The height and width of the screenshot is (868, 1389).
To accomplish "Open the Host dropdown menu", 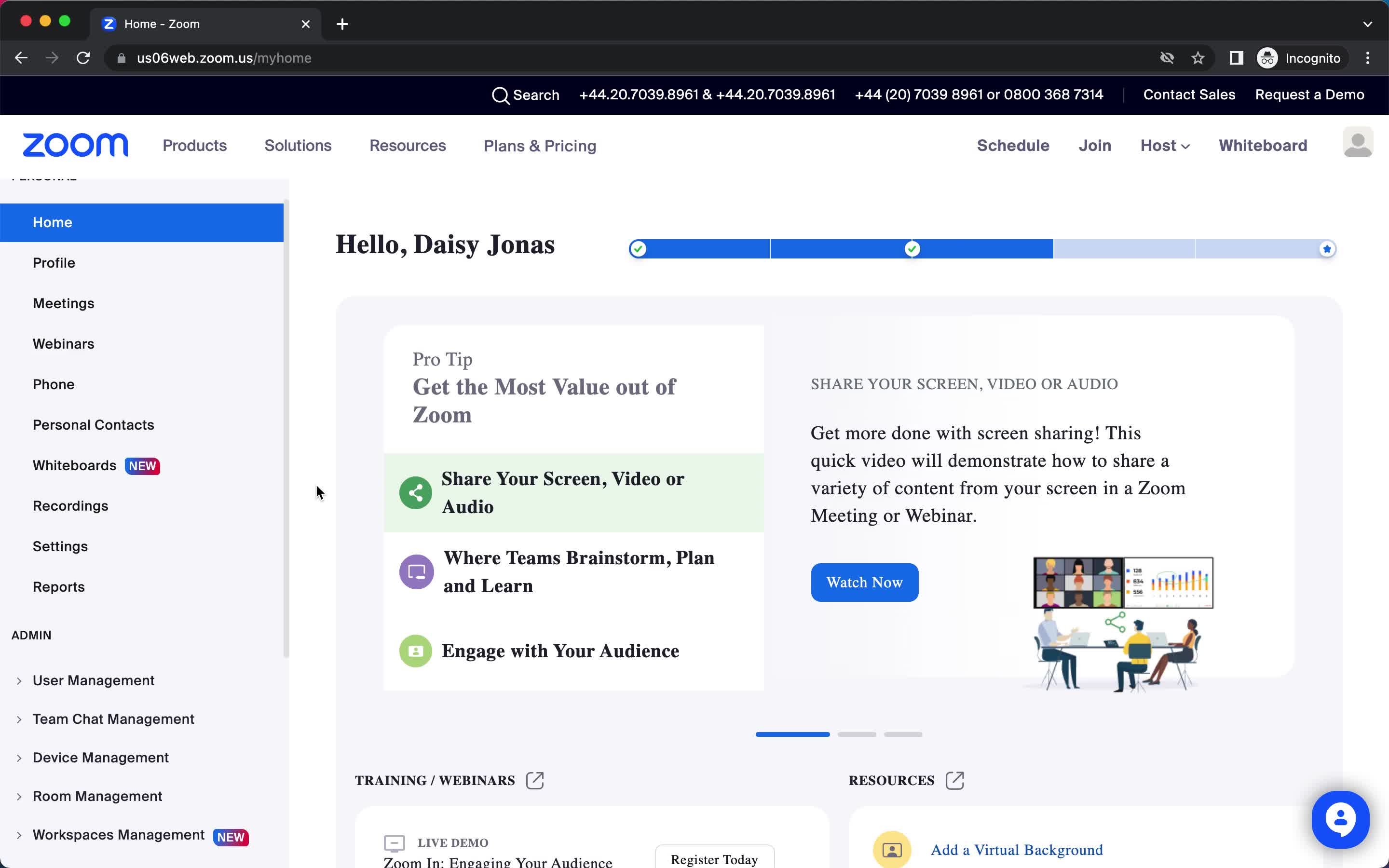I will point(1165,146).
